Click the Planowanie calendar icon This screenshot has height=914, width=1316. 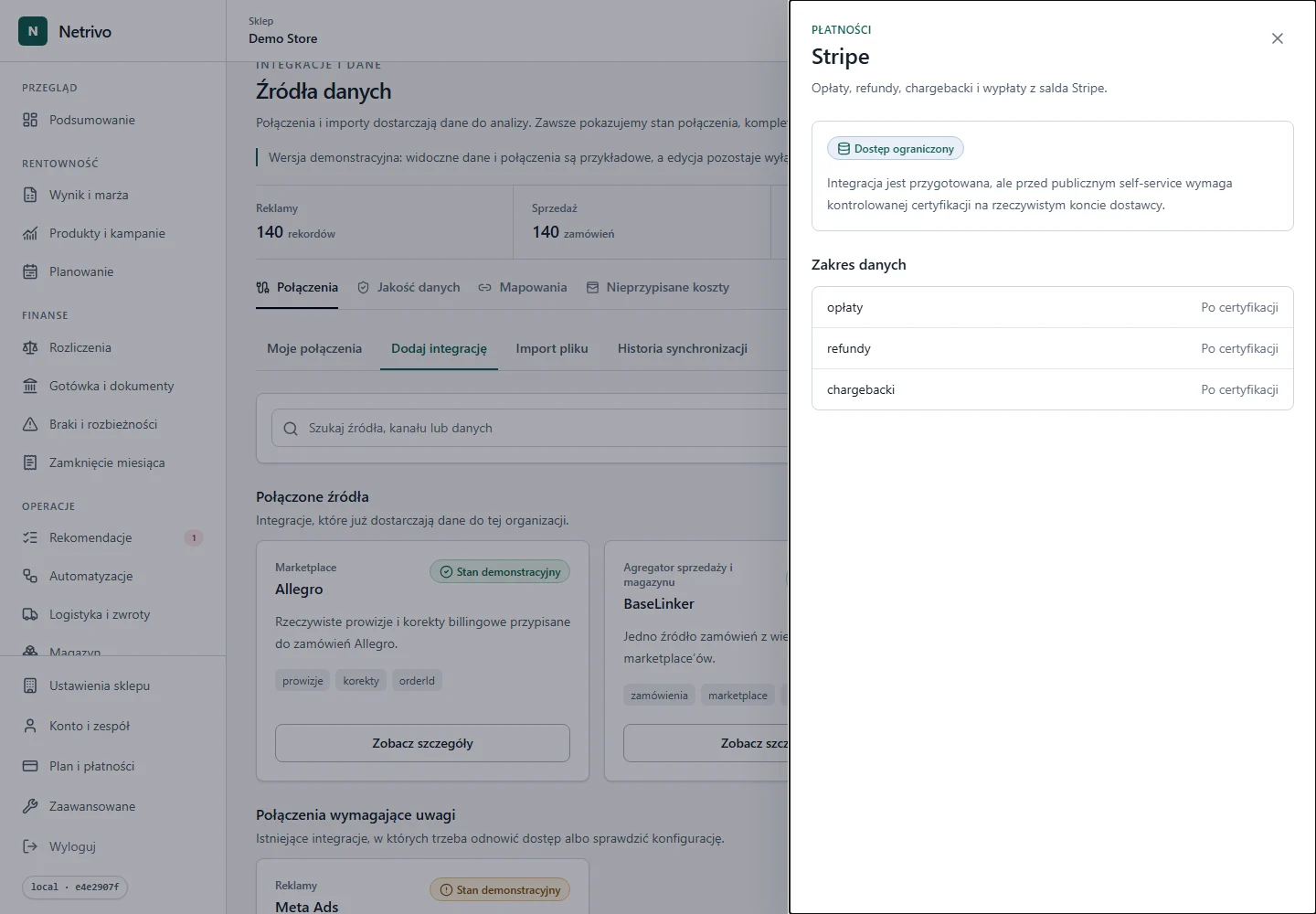[x=30, y=271]
